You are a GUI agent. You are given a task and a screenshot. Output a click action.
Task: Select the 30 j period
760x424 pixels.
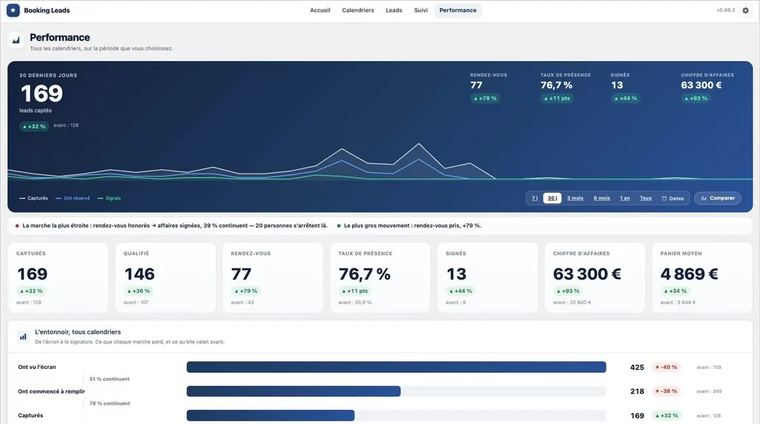click(x=552, y=198)
